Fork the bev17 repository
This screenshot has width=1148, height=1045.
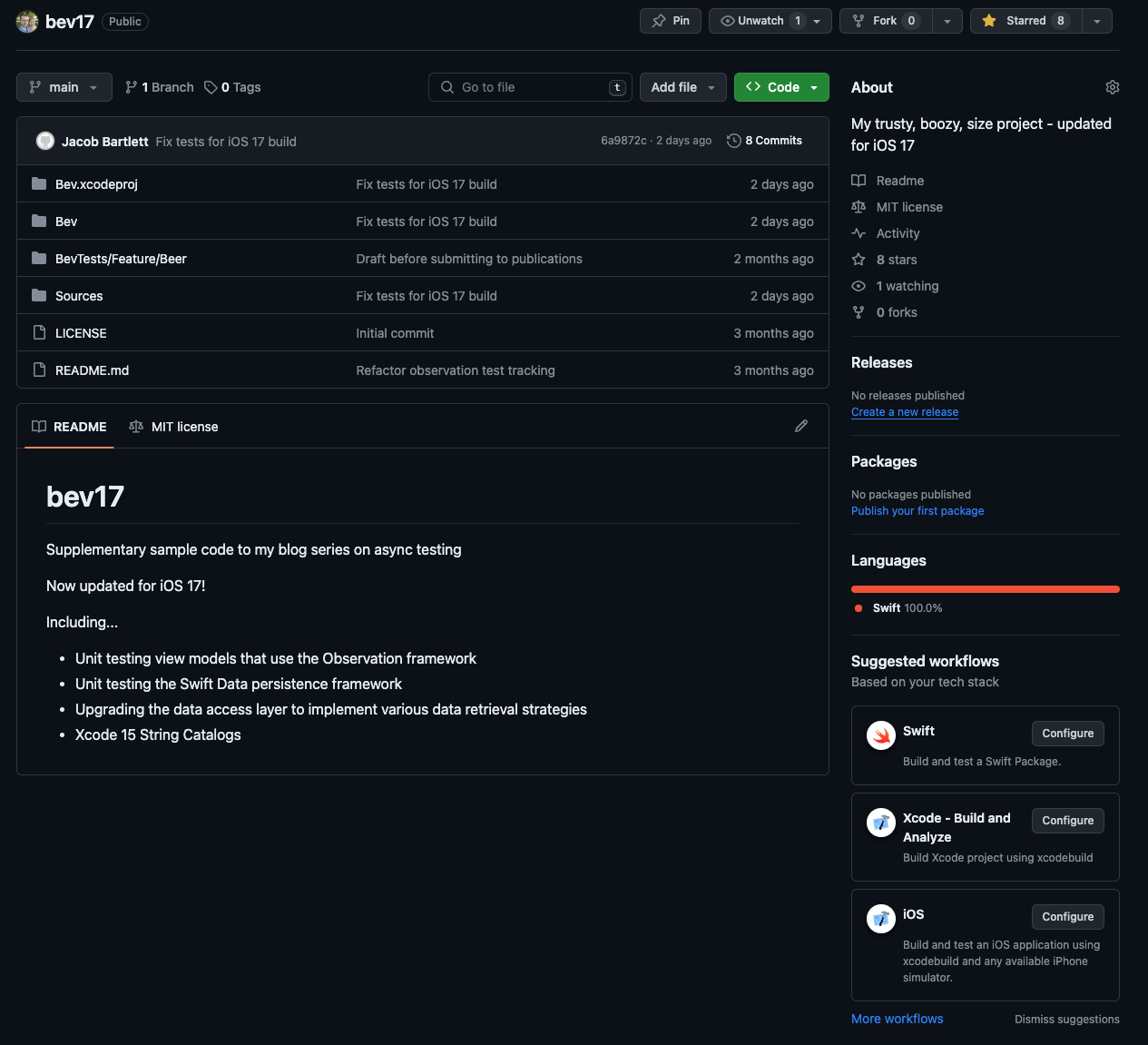click(x=886, y=21)
